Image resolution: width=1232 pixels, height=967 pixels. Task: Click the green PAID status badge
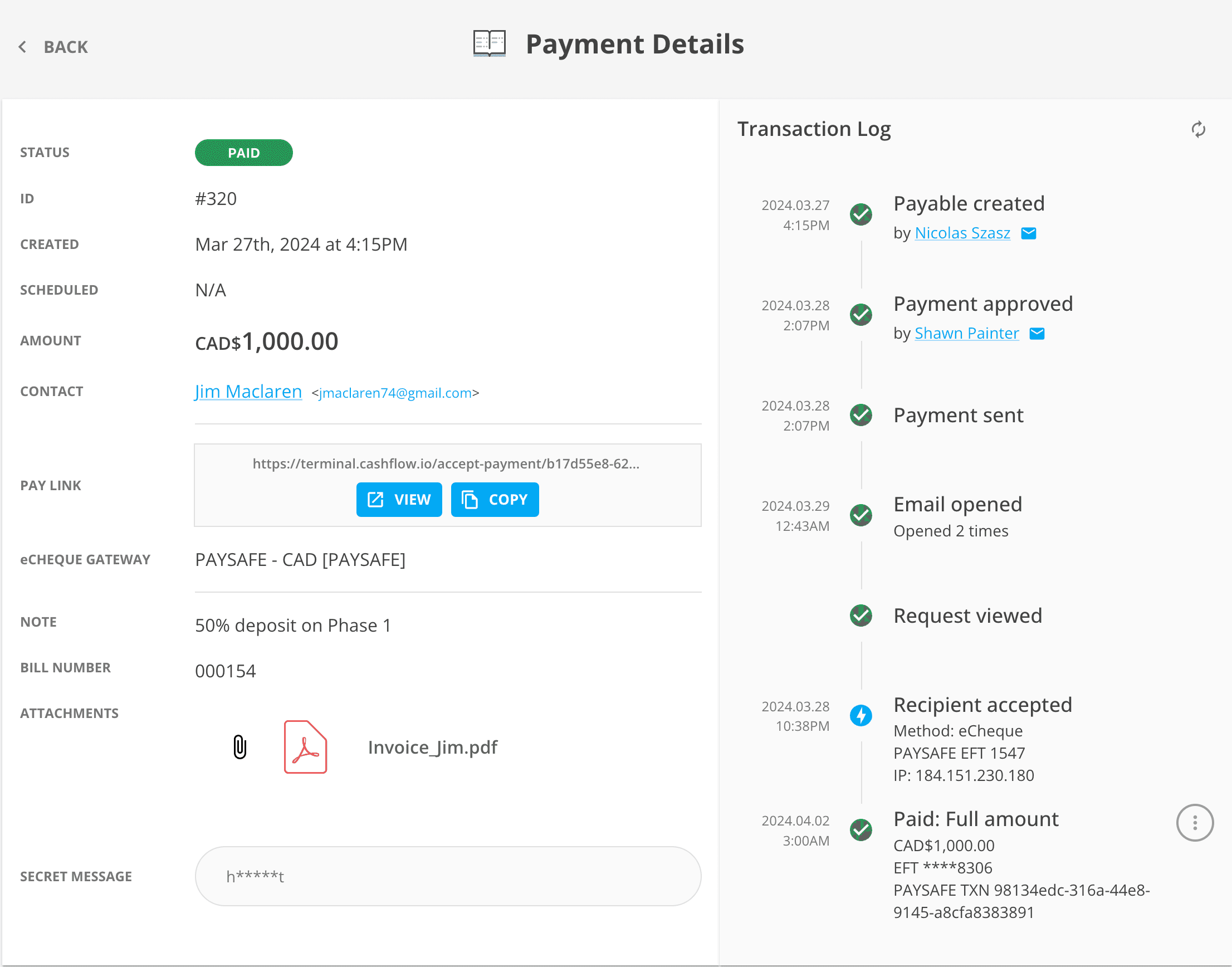[x=243, y=153]
